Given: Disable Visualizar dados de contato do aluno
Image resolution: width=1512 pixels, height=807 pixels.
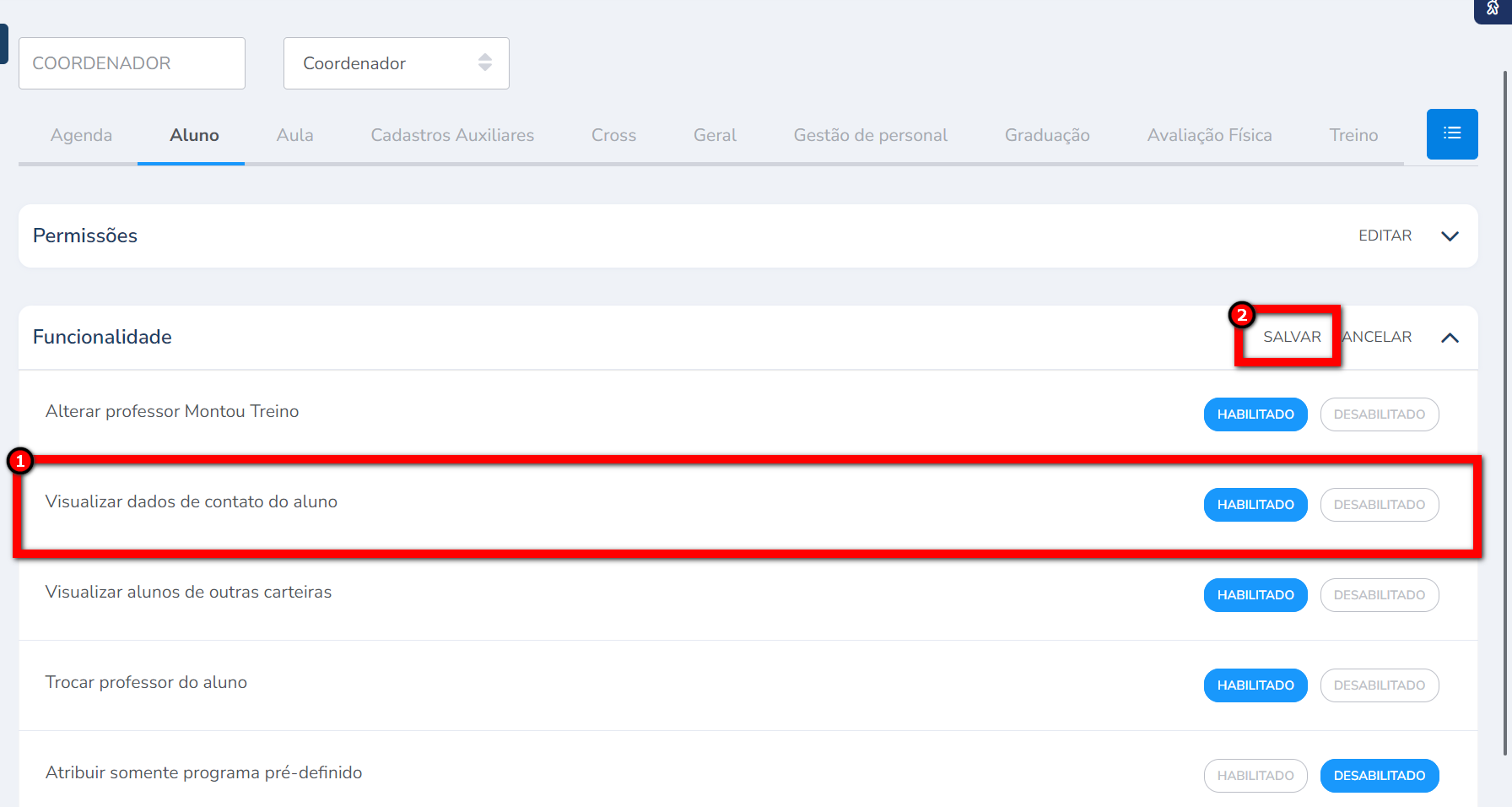Looking at the screenshot, I should coord(1379,505).
